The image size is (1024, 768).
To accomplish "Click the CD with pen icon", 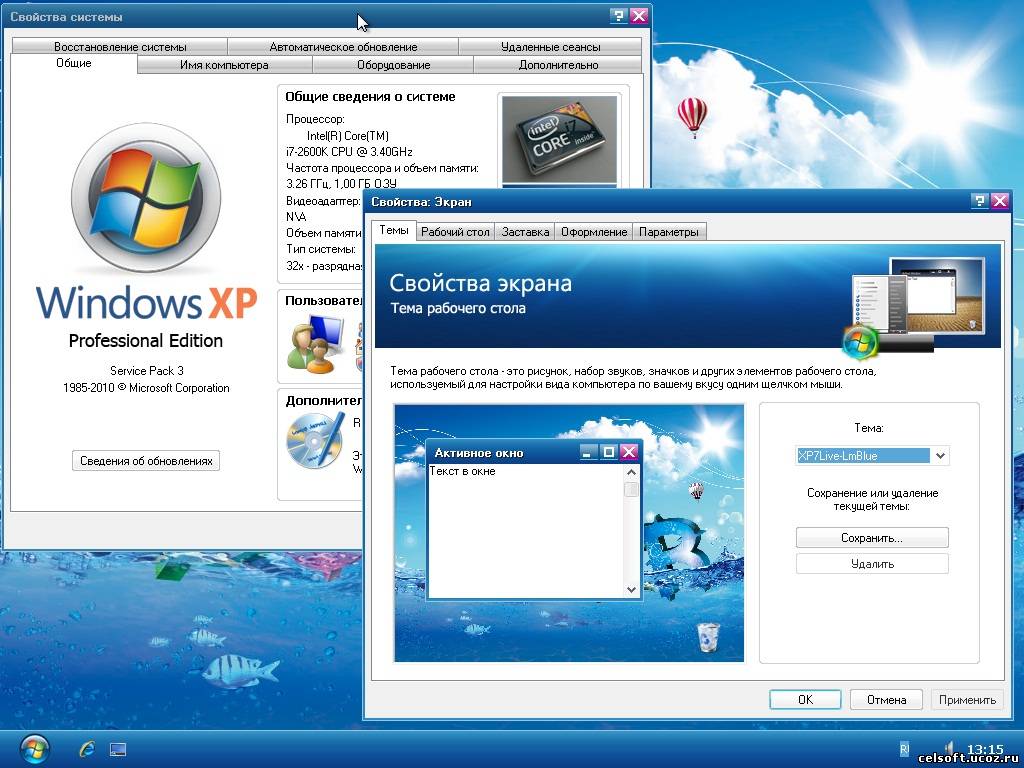I will 316,441.
